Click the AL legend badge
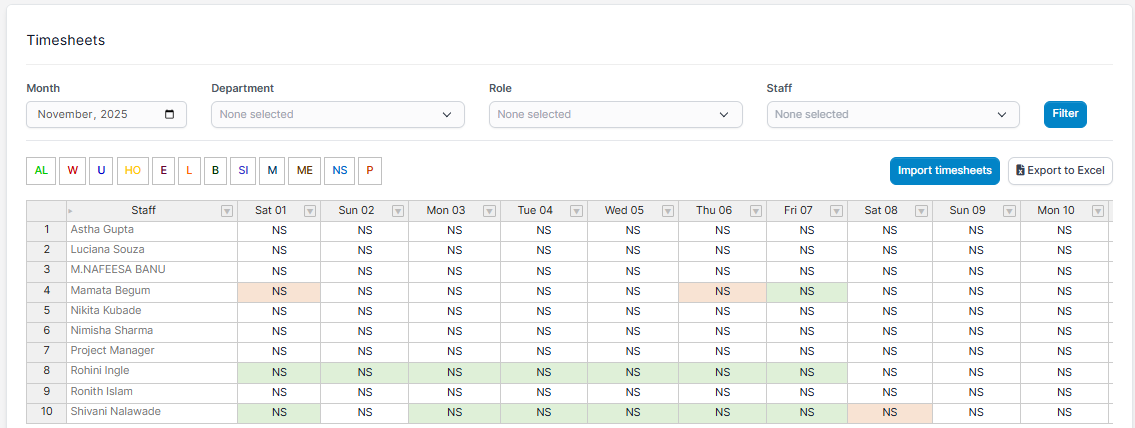The width and height of the screenshot is (1135, 428). point(41,171)
